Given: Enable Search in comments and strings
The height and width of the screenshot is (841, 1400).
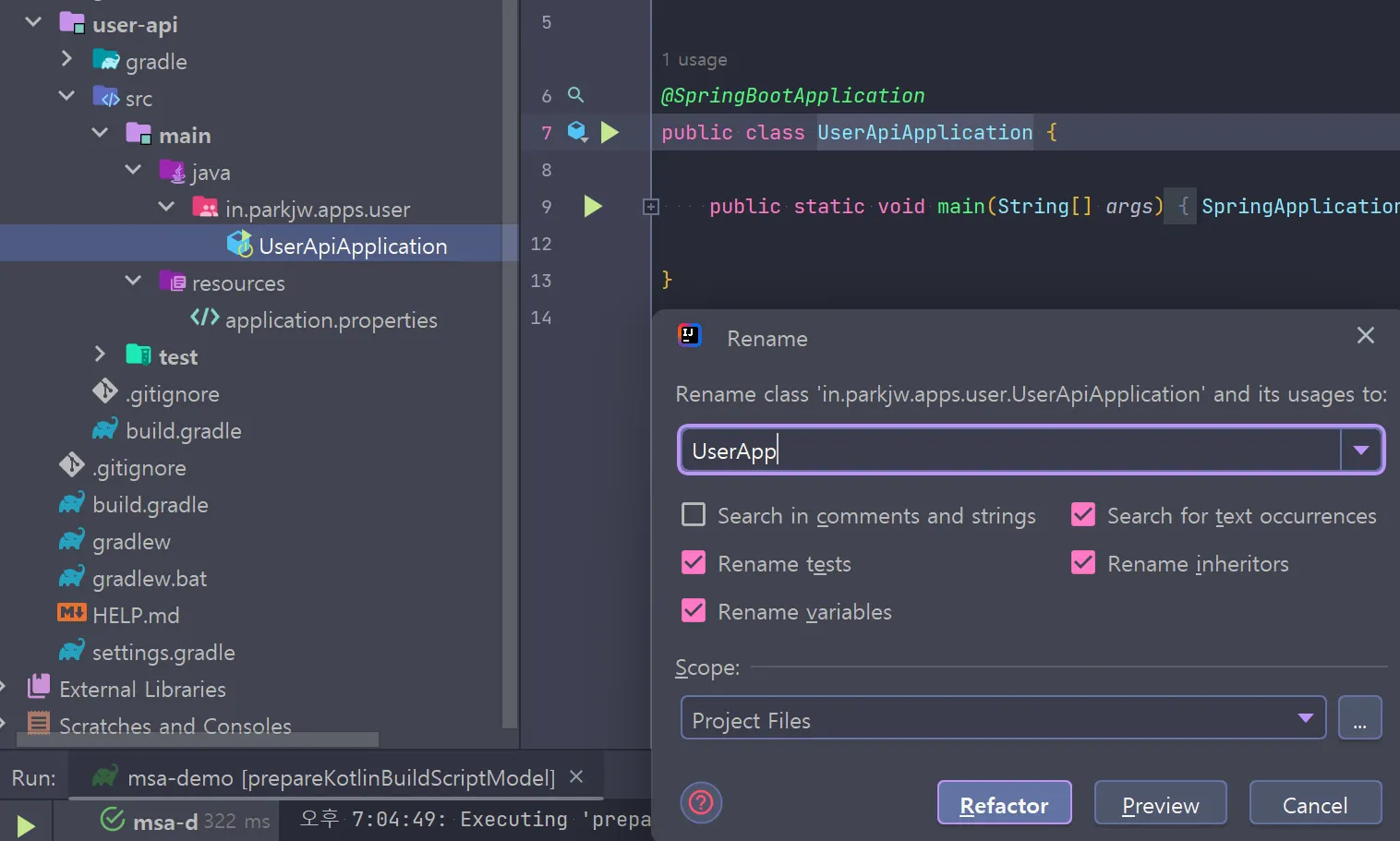Looking at the screenshot, I should (x=694, y=514).
